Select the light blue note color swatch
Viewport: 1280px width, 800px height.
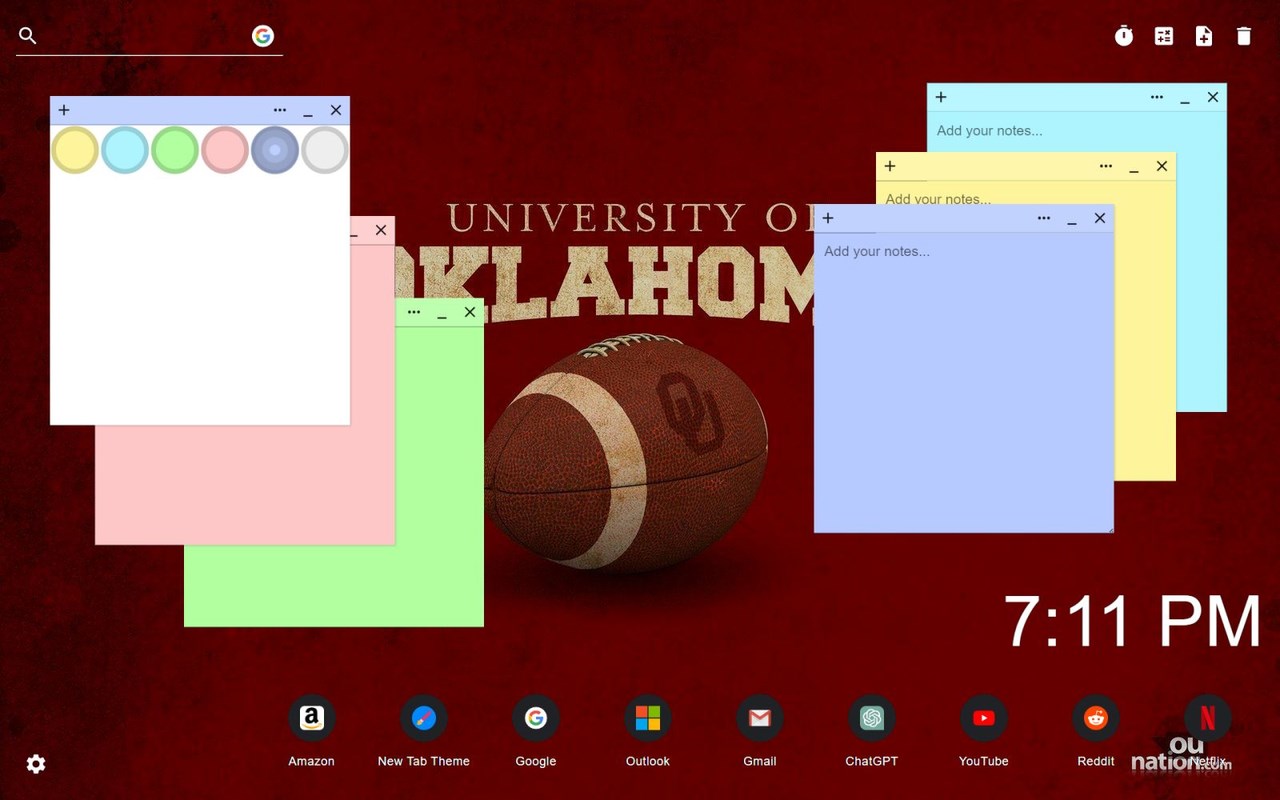125,150
